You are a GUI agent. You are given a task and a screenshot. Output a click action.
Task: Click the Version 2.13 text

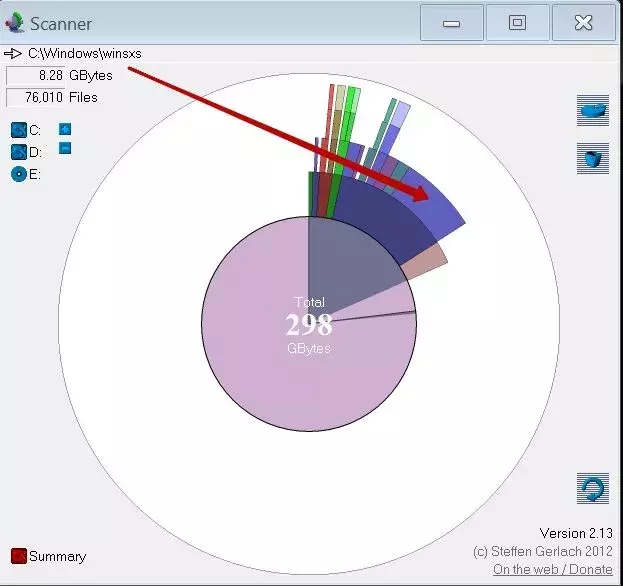(x=576, y=533)
